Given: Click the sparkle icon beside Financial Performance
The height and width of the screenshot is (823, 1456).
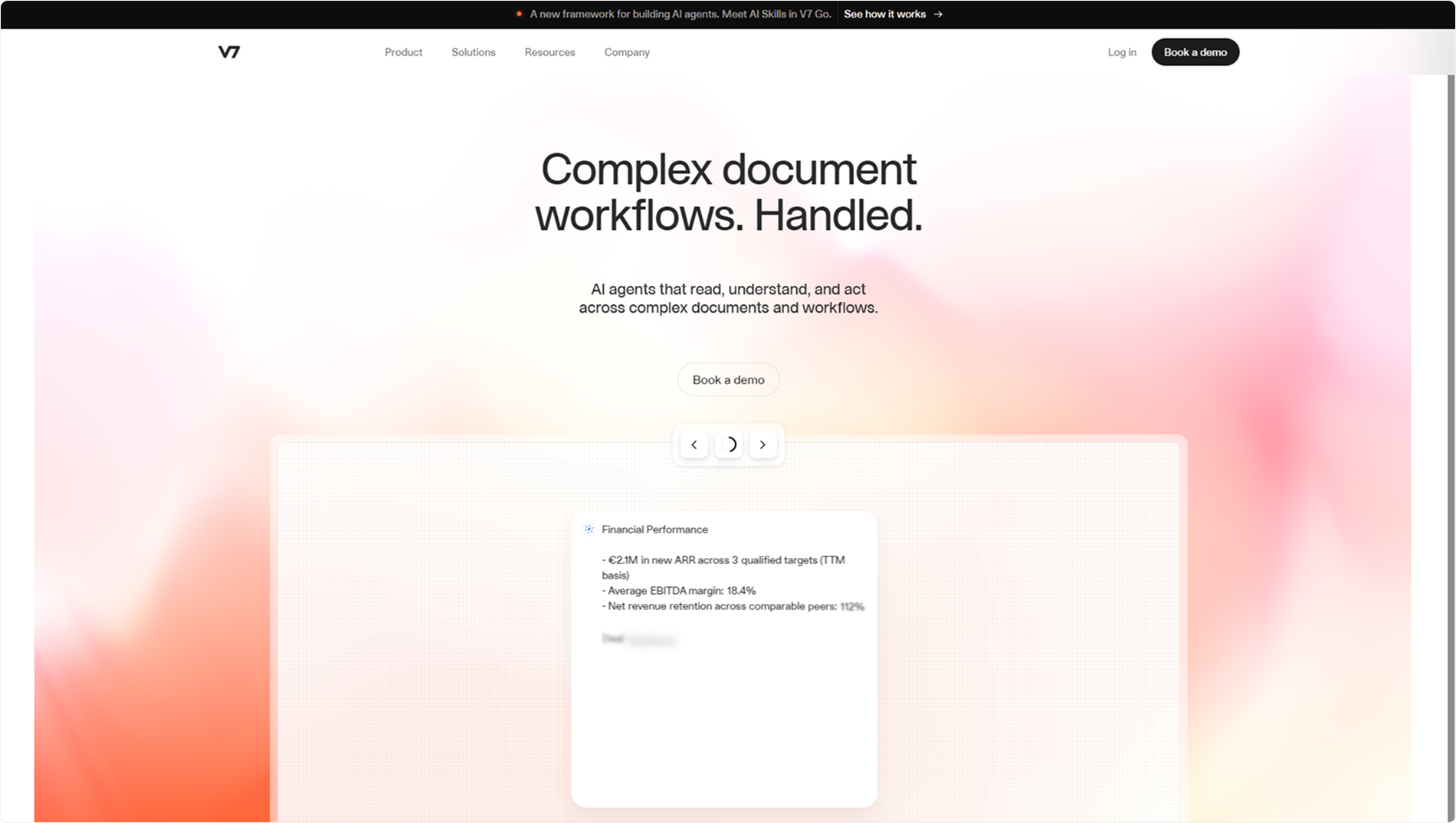Looking at the screenshot, I should point(589,529).
